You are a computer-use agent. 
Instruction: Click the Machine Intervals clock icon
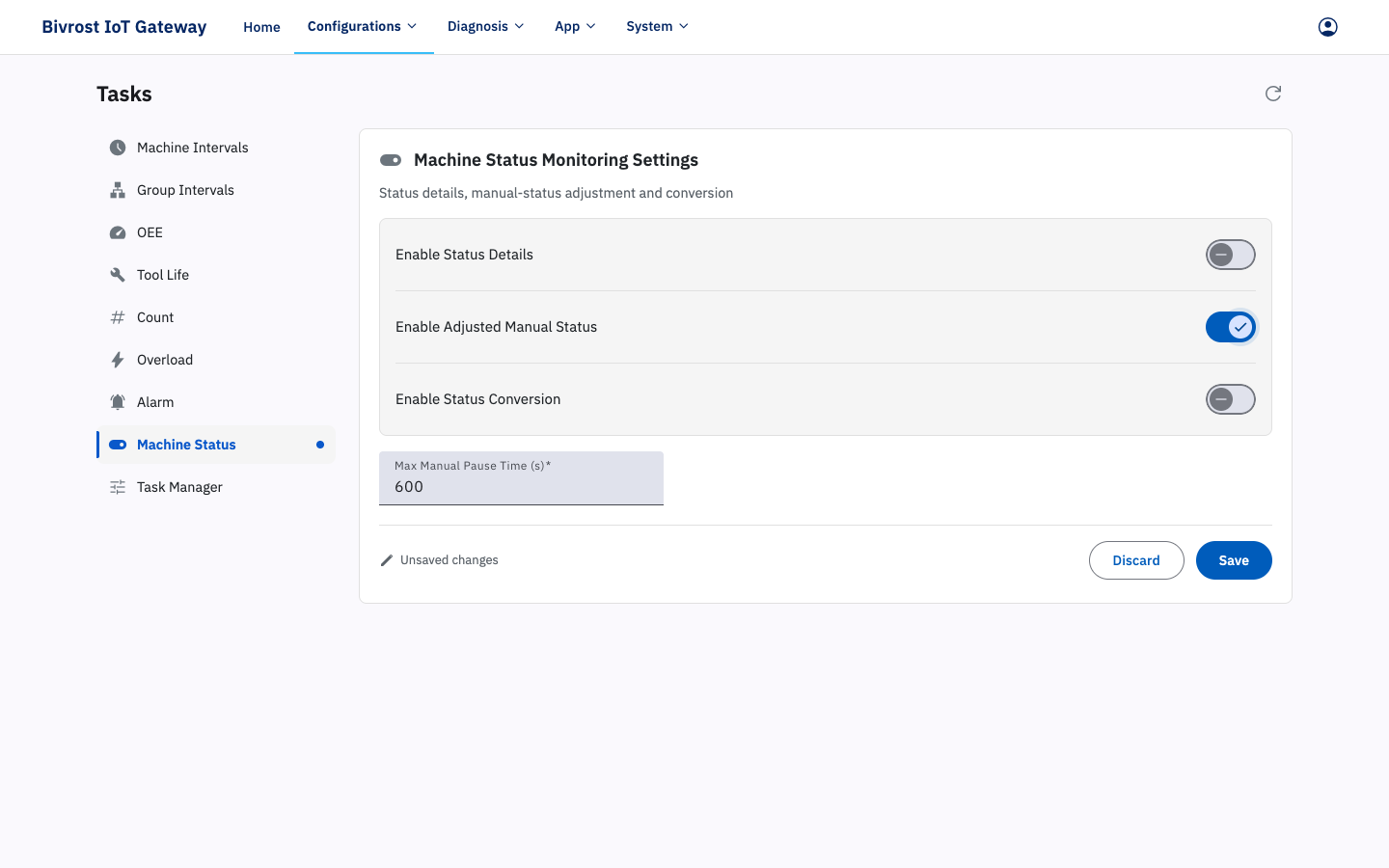click(118, 148)
